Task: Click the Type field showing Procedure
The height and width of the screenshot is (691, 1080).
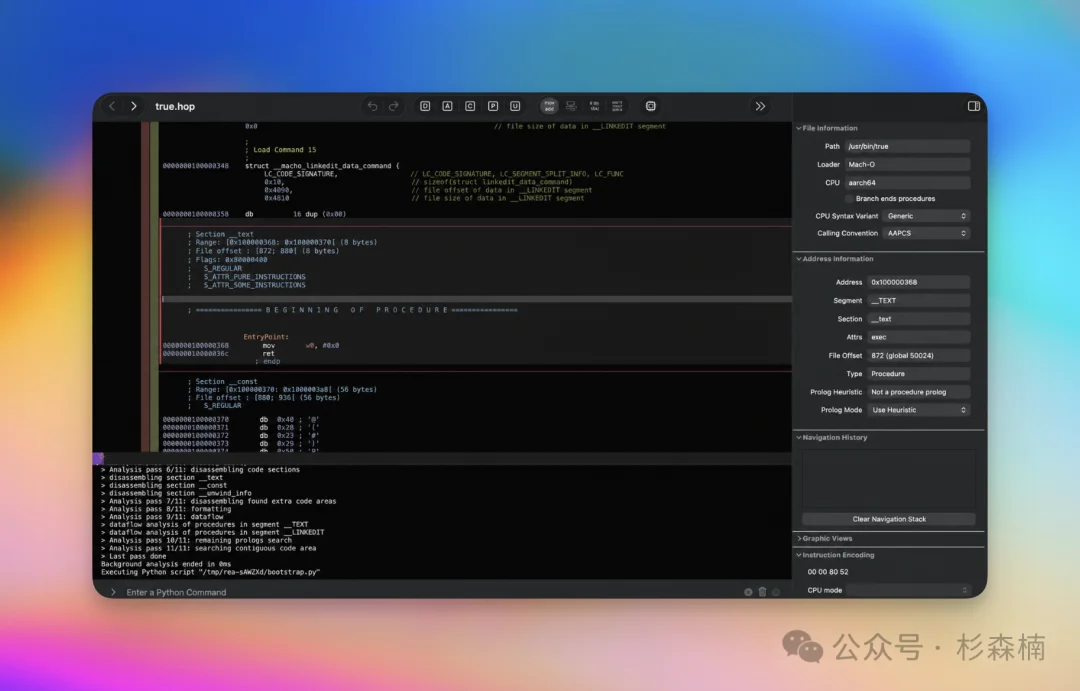Action: (x=919, y=373)
